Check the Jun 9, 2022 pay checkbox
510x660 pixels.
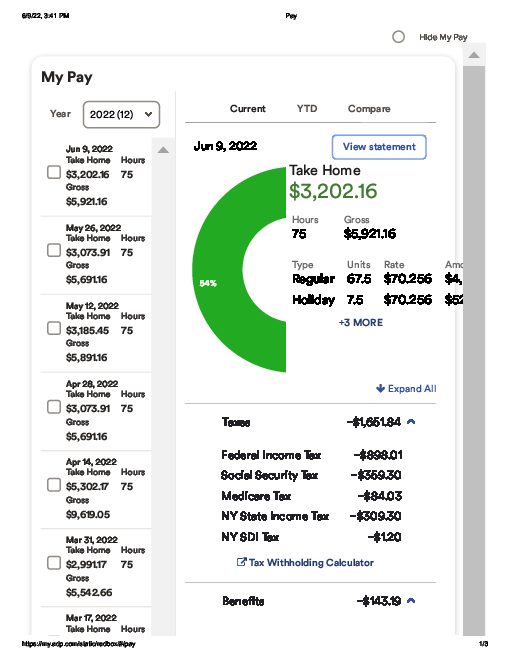pos(54,172)
